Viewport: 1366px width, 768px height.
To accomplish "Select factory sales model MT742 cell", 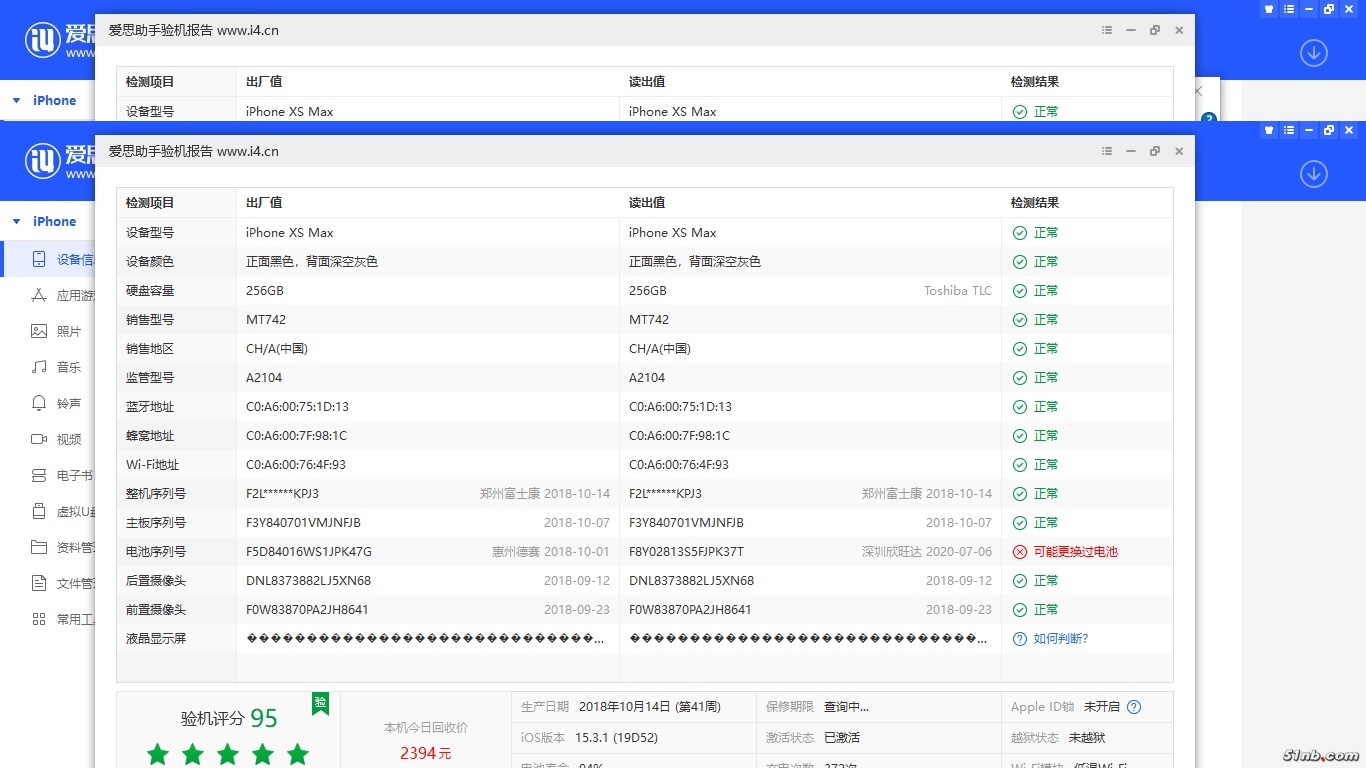I will point(266,320).
